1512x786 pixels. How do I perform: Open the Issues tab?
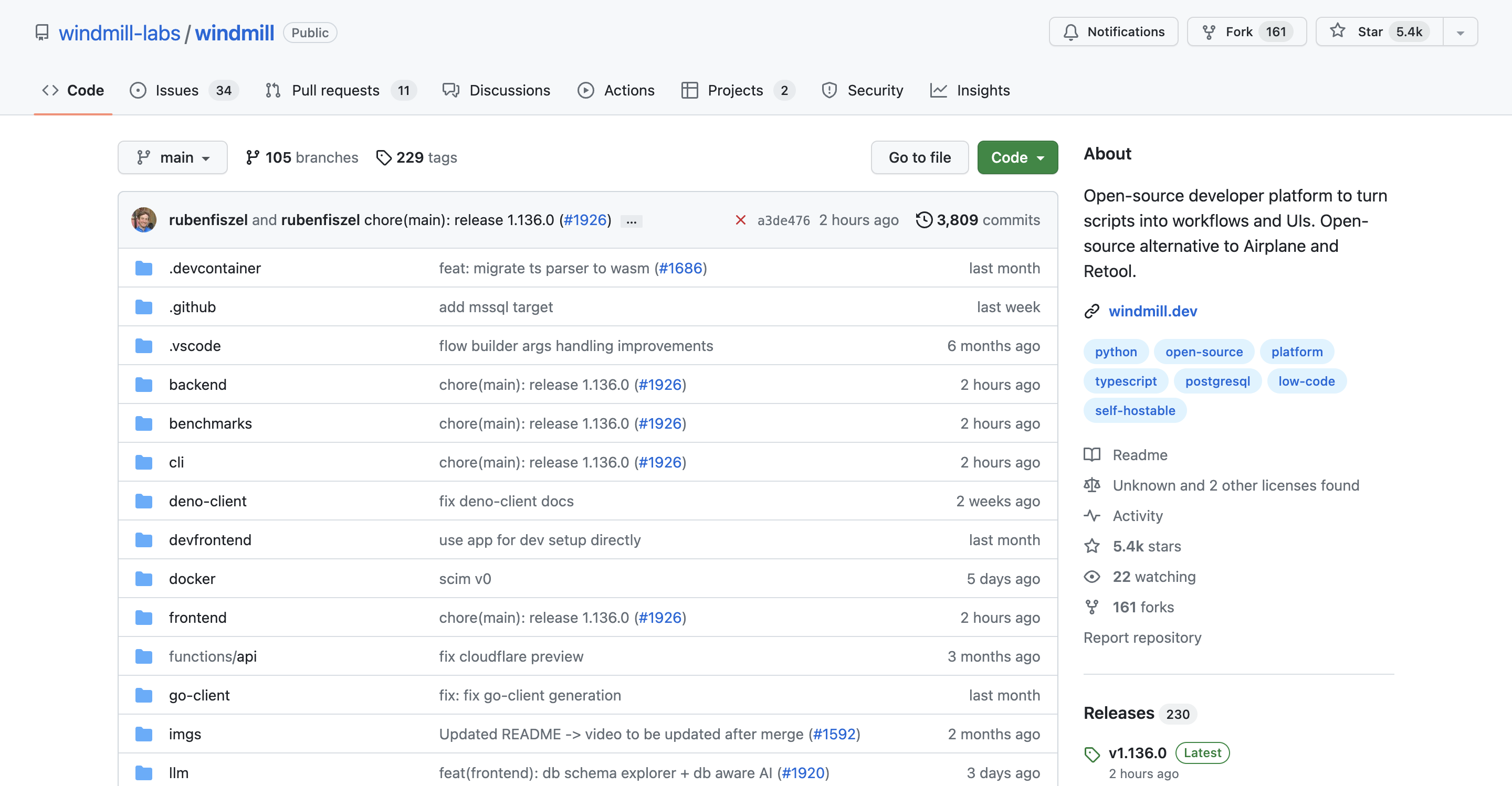pos(184,90)
